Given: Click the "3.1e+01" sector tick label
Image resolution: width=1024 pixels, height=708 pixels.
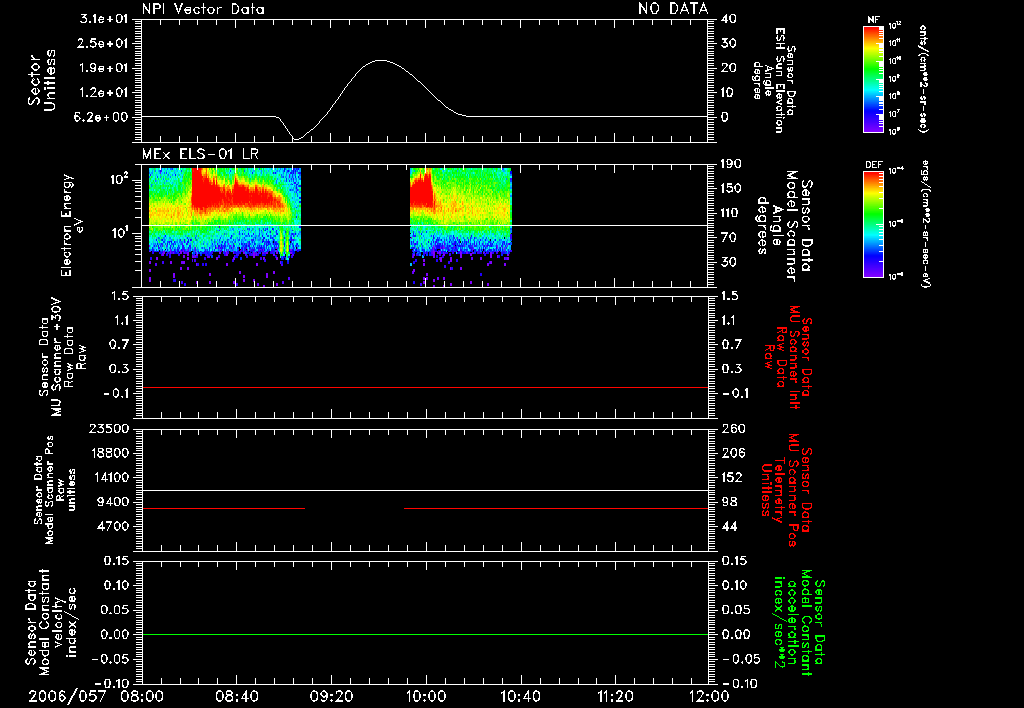Looking at the screenshot, I should pos(104,19).
